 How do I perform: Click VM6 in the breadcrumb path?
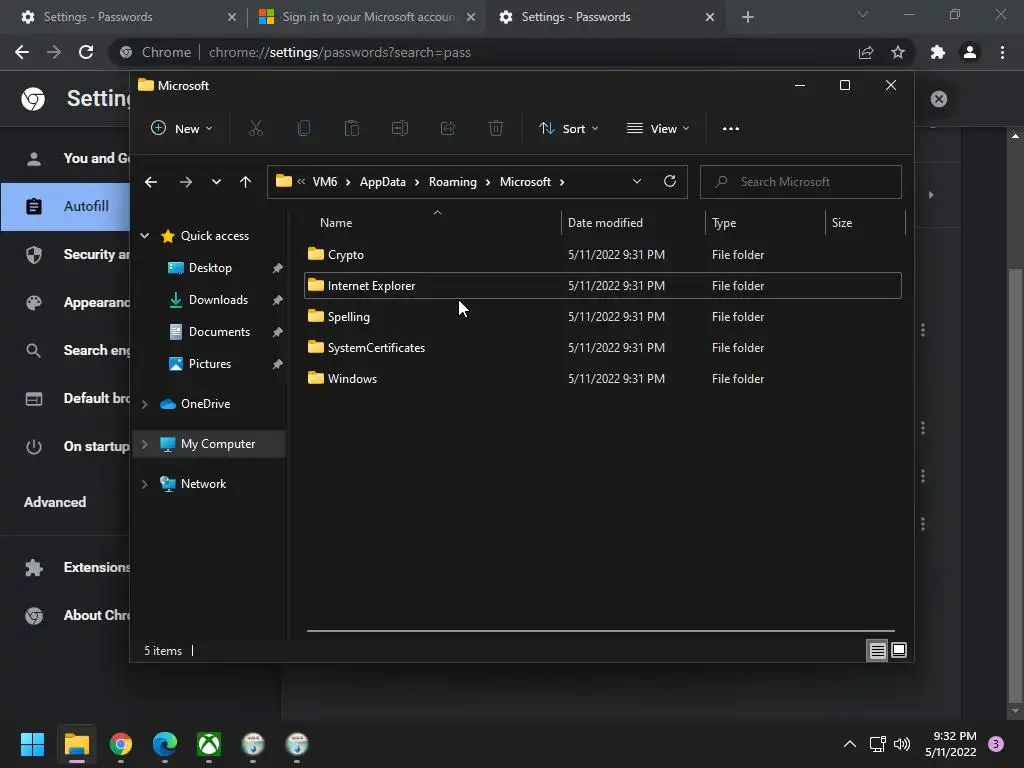[325, 182]
